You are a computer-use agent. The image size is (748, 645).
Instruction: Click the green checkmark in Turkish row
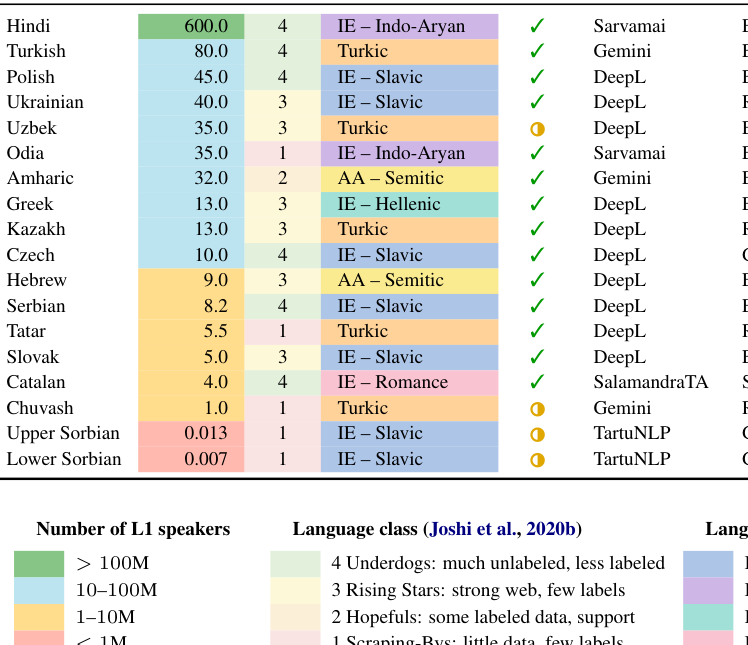(x=537, y=51)
